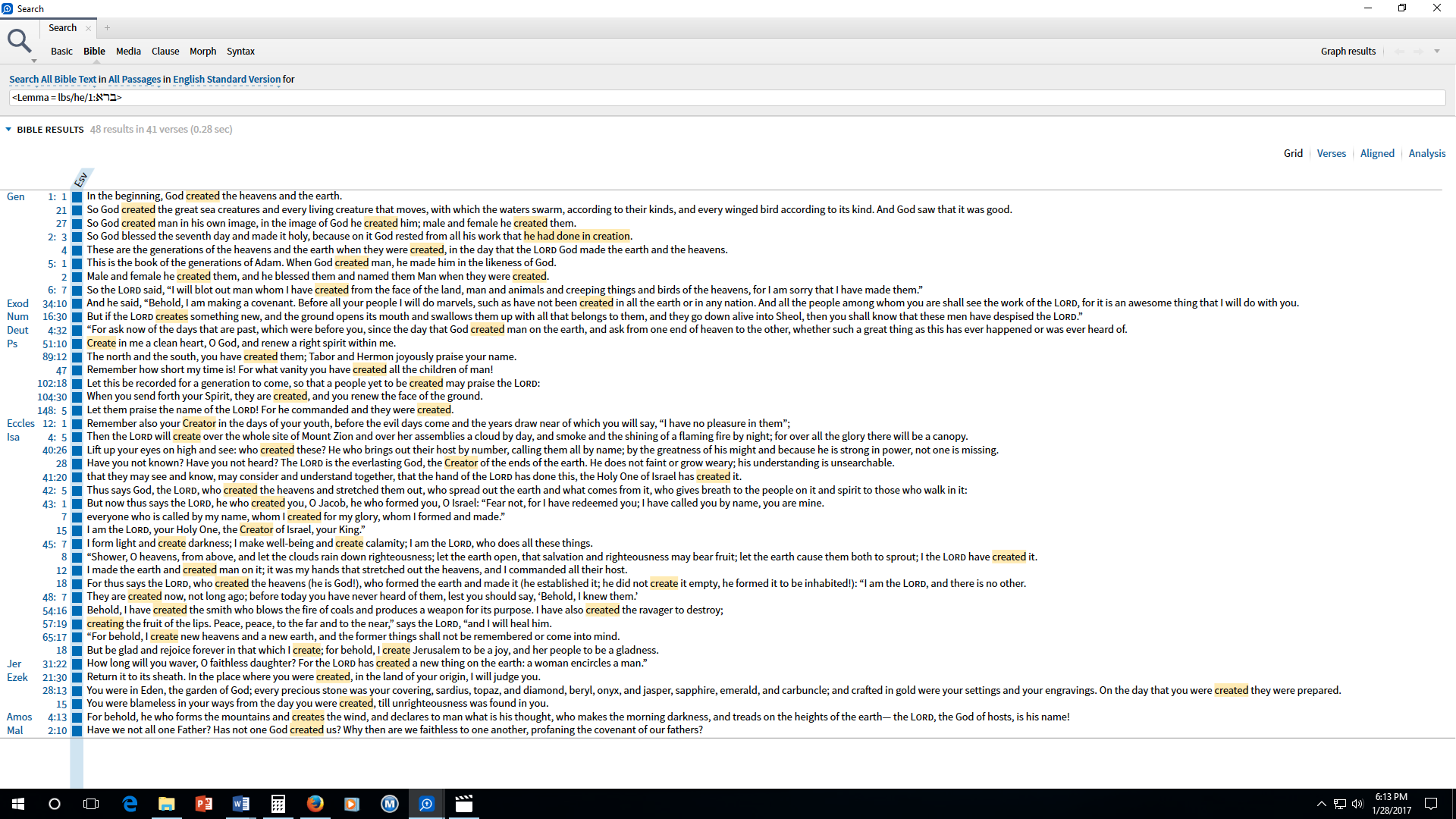Open Genesis 1:1 reference link
The height and width of the screenshot is (819, 1456).
click(58, 197)
